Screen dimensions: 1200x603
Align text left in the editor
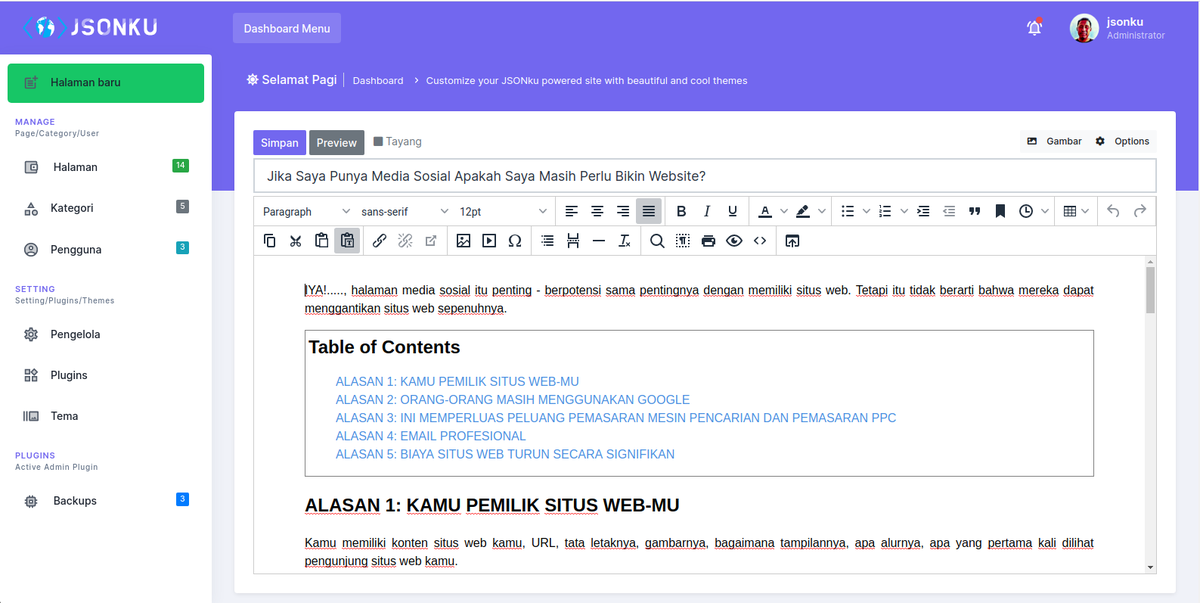coord(572,211)
